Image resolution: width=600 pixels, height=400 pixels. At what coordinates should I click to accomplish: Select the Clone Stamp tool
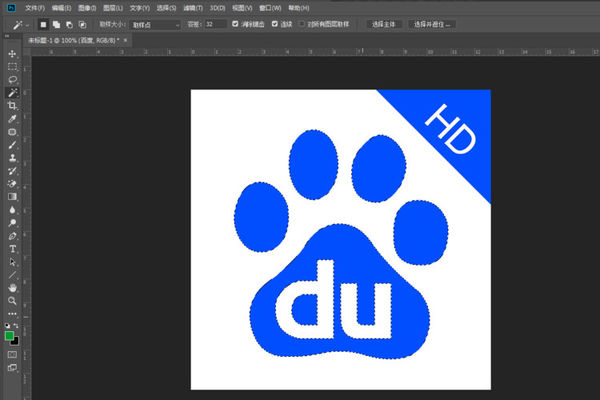tap(12, 158)
